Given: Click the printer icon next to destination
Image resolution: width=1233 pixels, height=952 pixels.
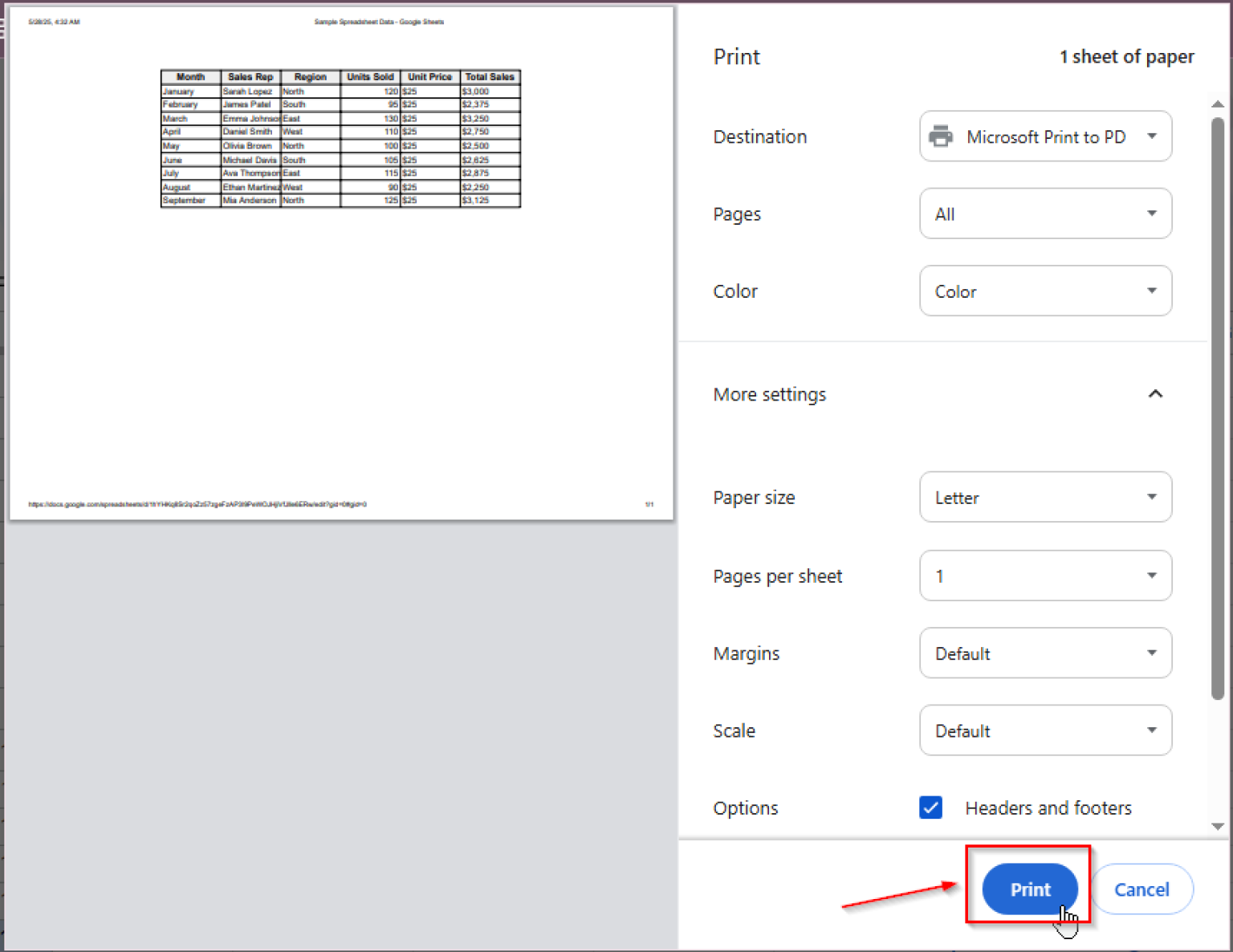Looking at the screenshot, I should click(942, 136).
